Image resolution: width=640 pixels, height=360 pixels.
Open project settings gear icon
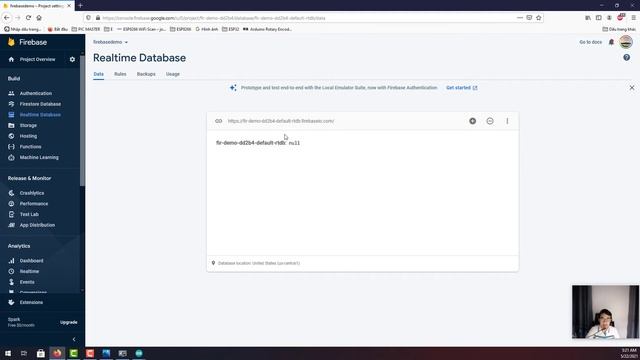(x=72, y=60)
